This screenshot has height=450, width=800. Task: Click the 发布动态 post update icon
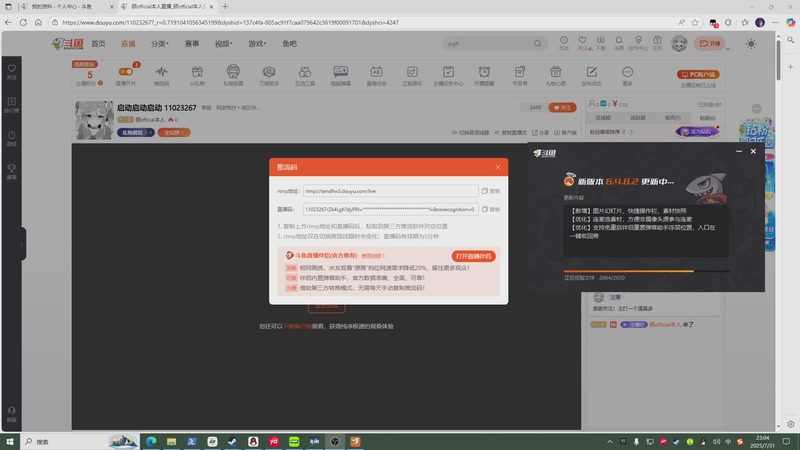[591, 75]
